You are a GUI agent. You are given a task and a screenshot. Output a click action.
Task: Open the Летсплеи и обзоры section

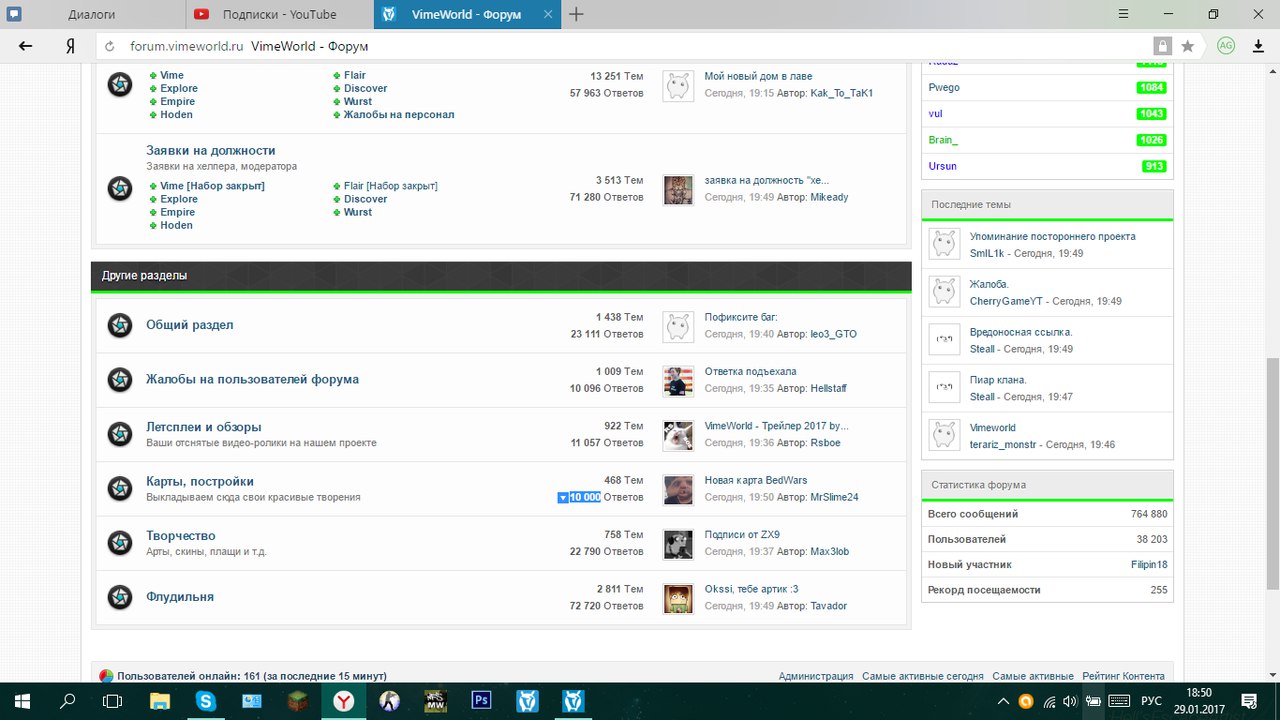pyautogui.click(x=204, y=427)
